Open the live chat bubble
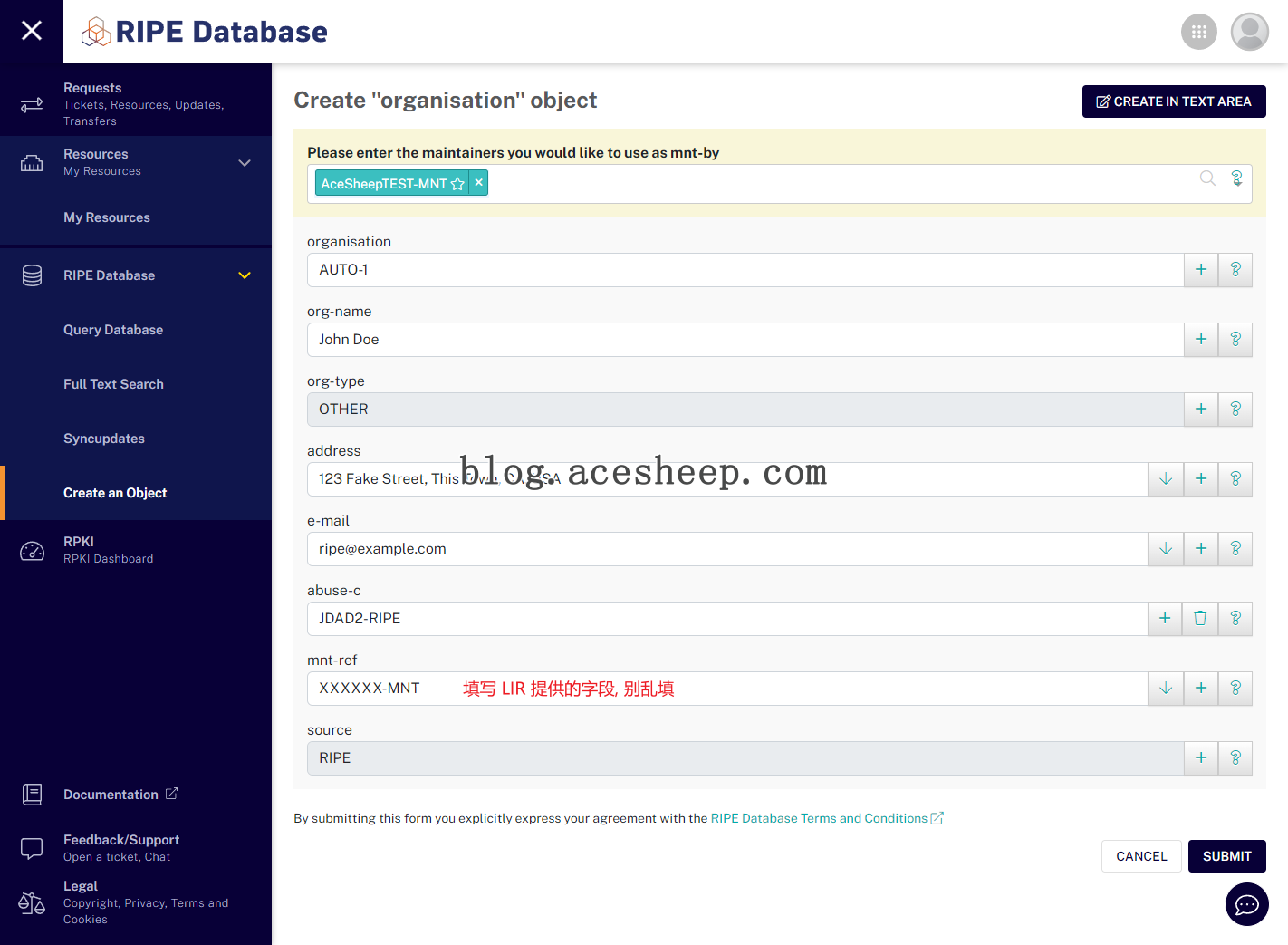Screen dimensions: 1288x945 (1247, 904)
